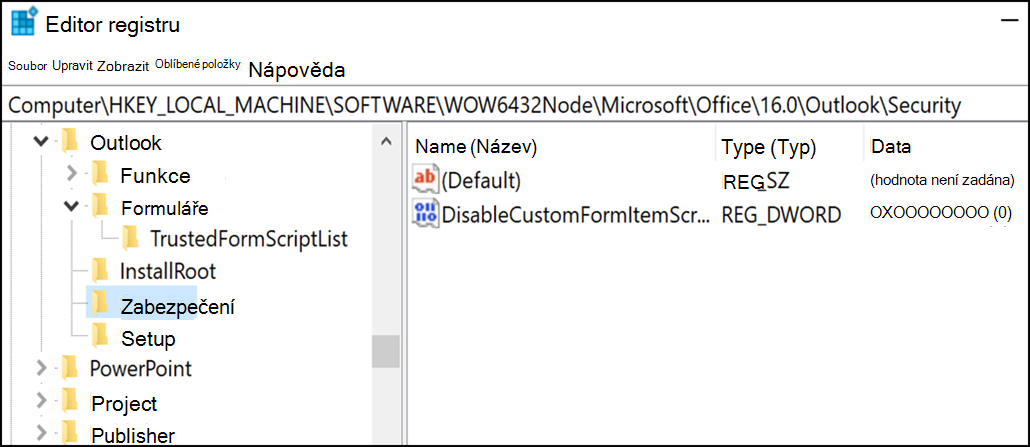The width and height of the screenshot is (1030, 447).
Task: Open the Upravit menu
Action: click(72, 66)
